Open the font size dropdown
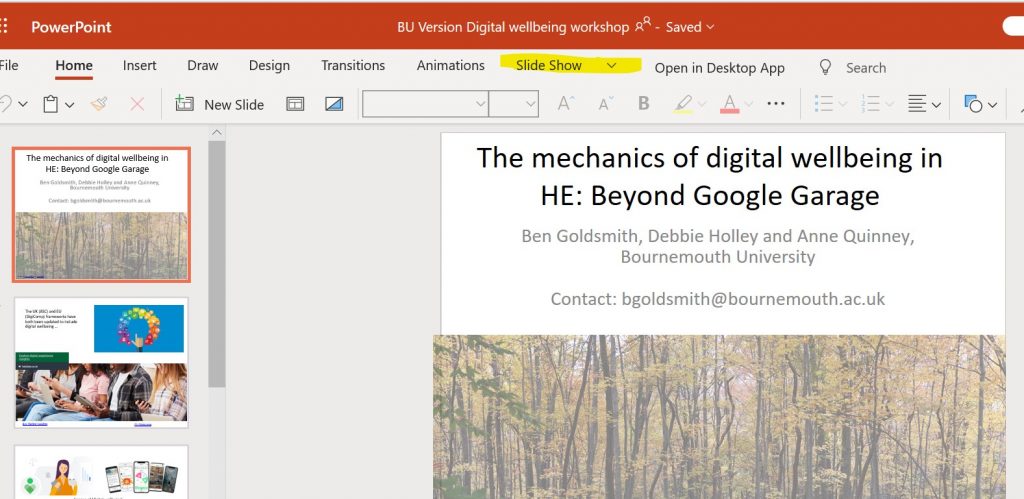 [514, 104]
